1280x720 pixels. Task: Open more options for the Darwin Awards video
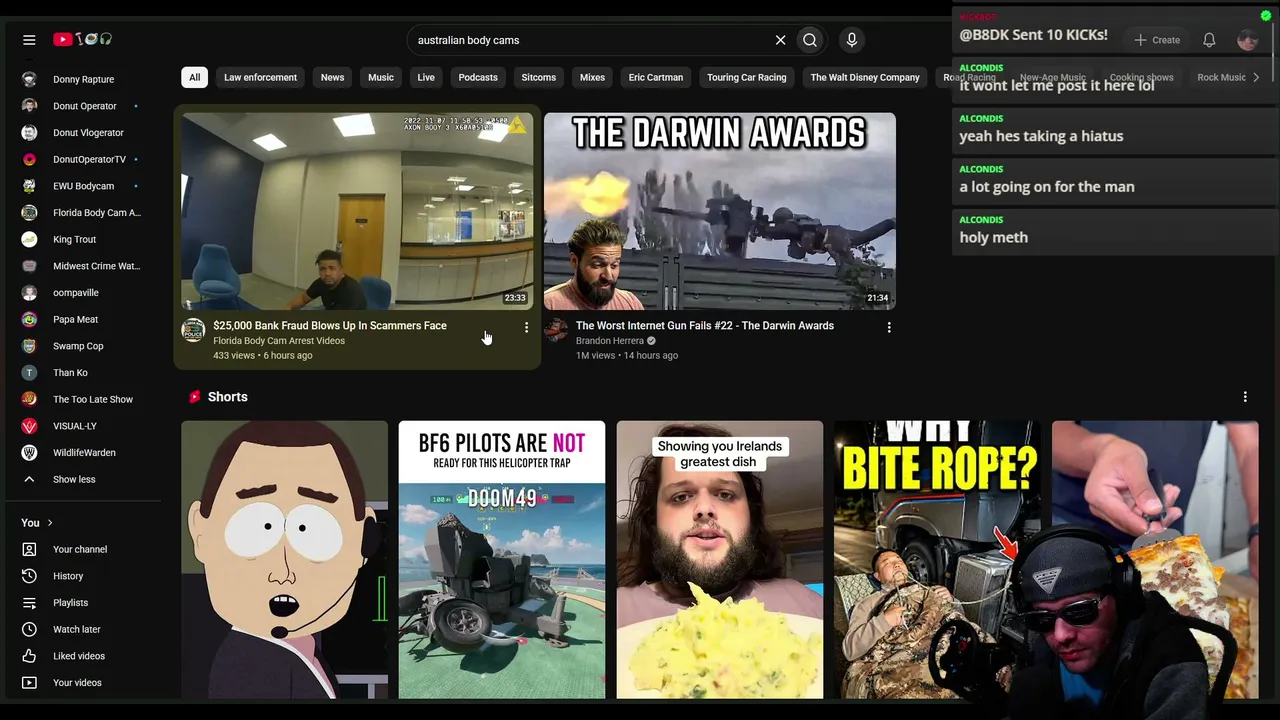[889, 327]
